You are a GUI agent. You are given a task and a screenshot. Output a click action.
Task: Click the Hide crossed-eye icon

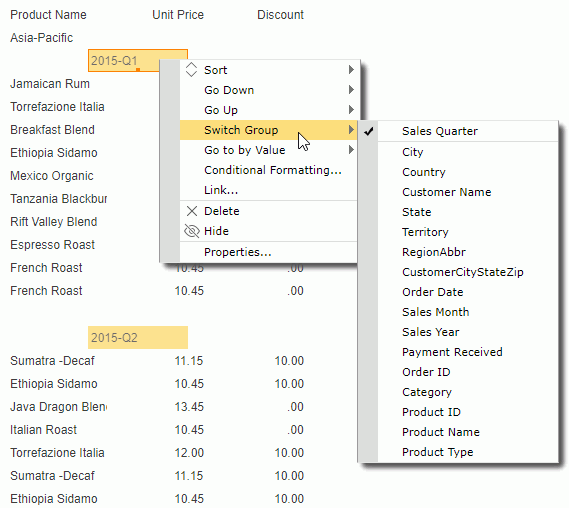(192, 231)
